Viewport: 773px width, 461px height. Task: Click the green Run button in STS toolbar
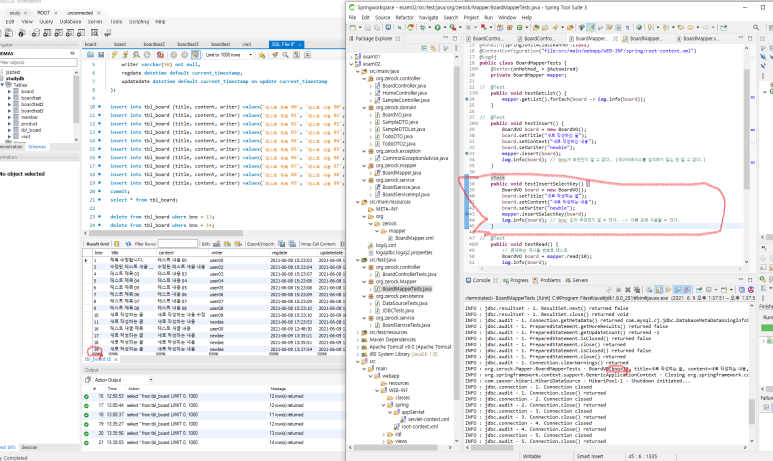pyautogui.click(x=437, y=28)
